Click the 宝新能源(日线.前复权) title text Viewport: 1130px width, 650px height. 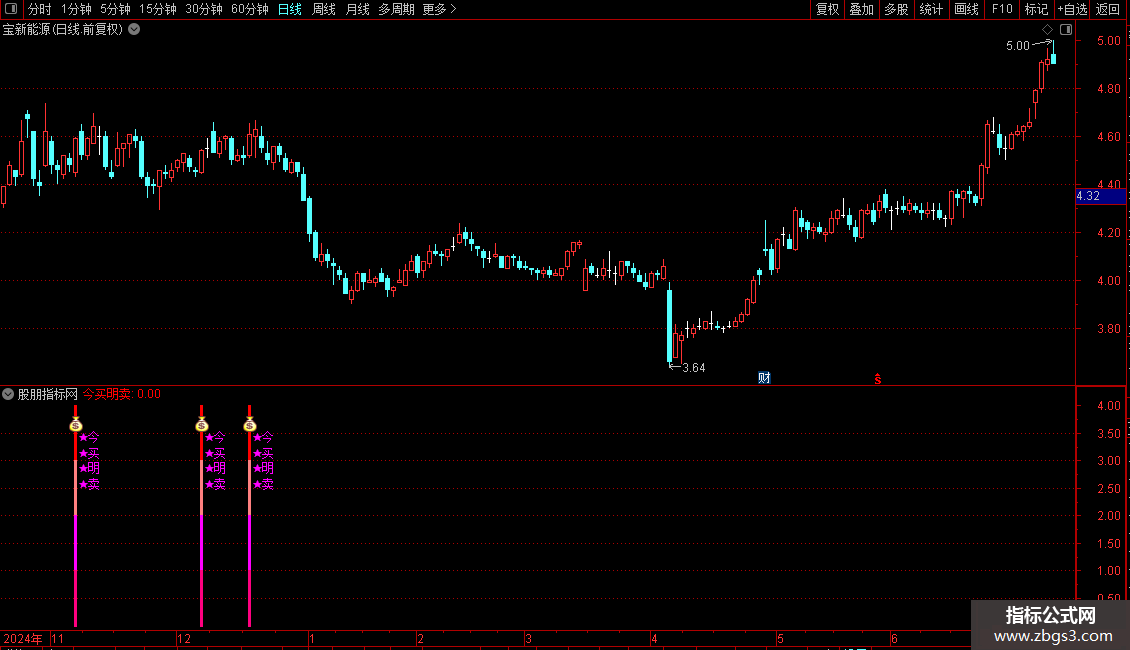[x=63, y=30]
